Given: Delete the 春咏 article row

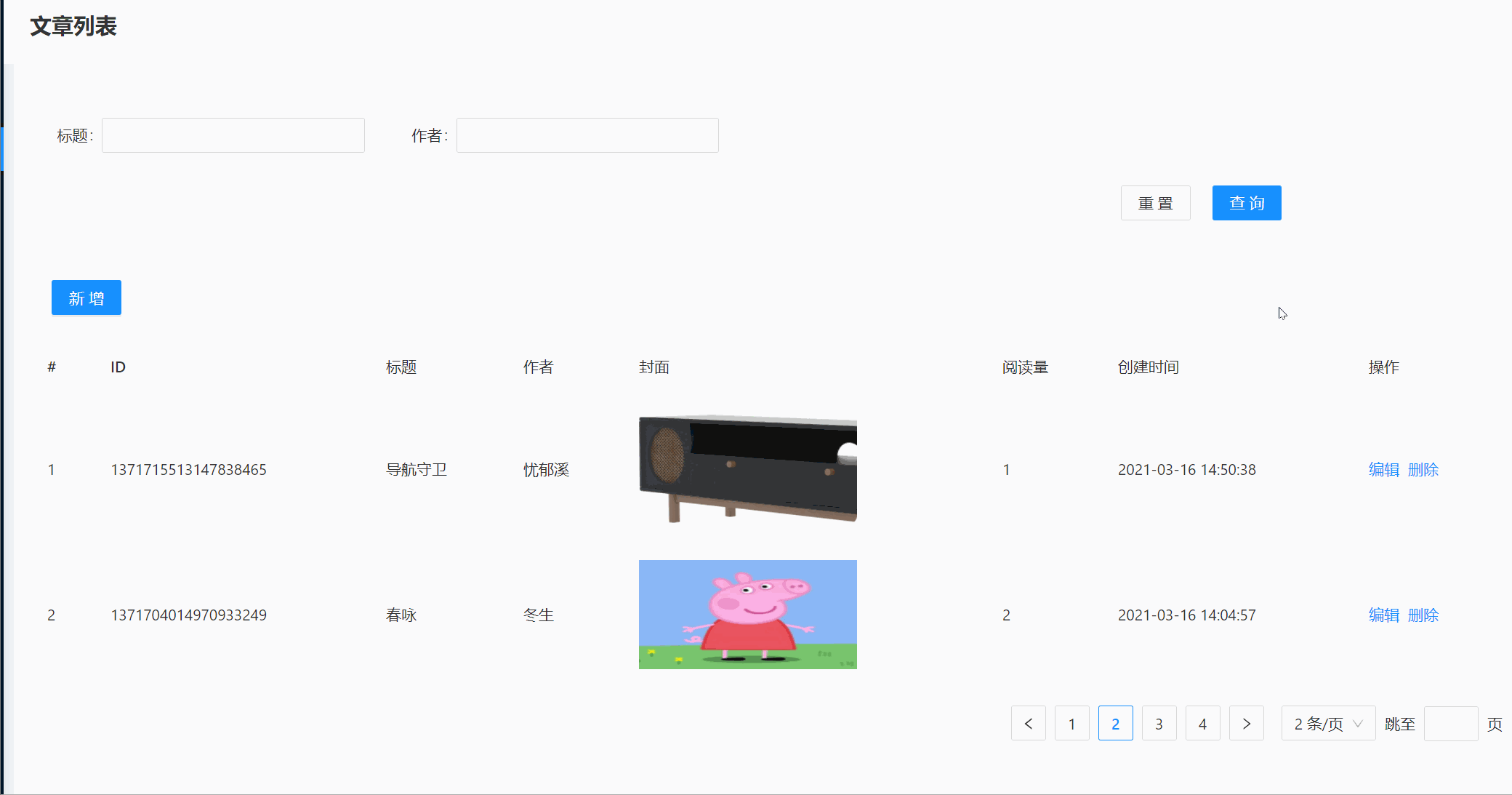Looking at the screenshot, I should coord(1423,615).
